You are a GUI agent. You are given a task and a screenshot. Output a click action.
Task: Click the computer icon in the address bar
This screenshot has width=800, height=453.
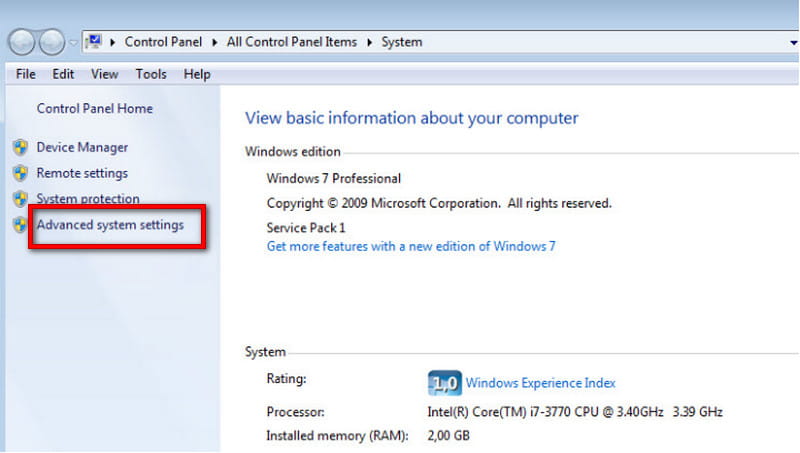[94, 42]
